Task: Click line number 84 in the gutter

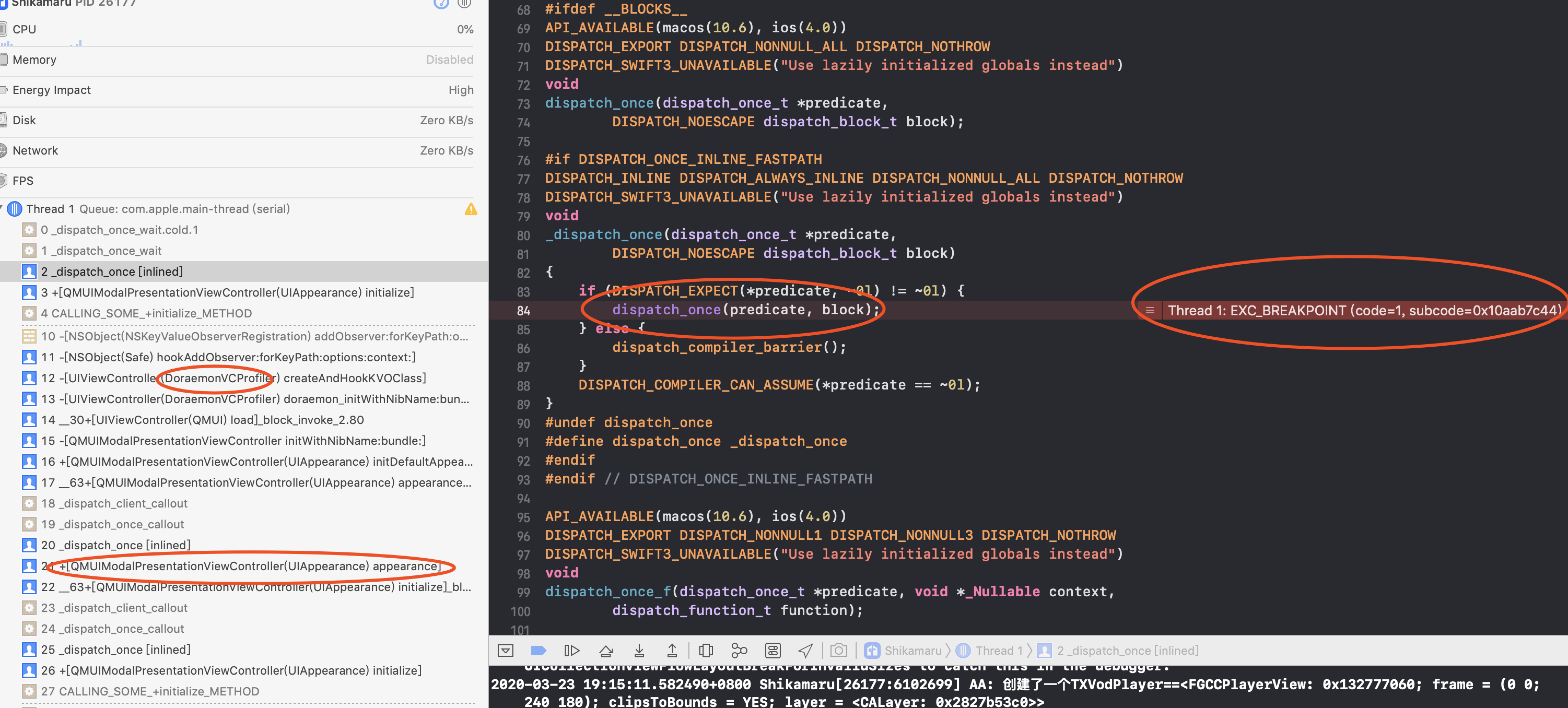Action: point(523,311)
